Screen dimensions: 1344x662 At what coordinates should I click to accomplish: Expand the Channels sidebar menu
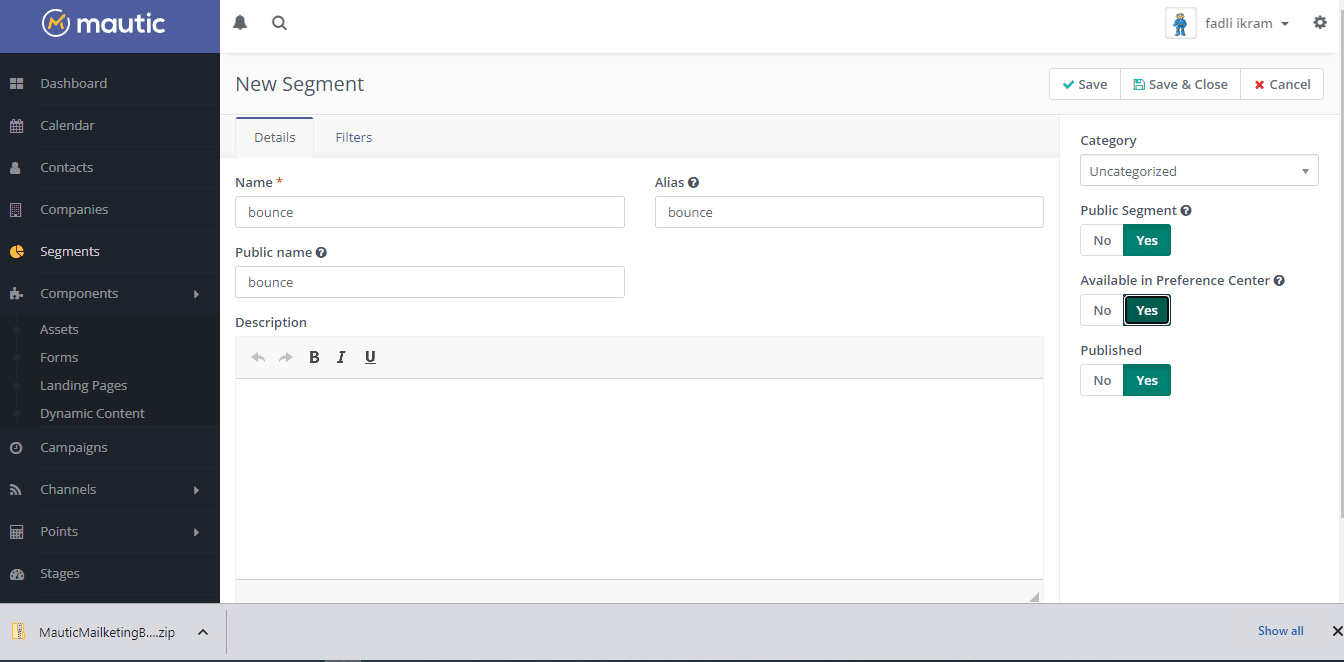pyautogui.click(x=110, y=490)
